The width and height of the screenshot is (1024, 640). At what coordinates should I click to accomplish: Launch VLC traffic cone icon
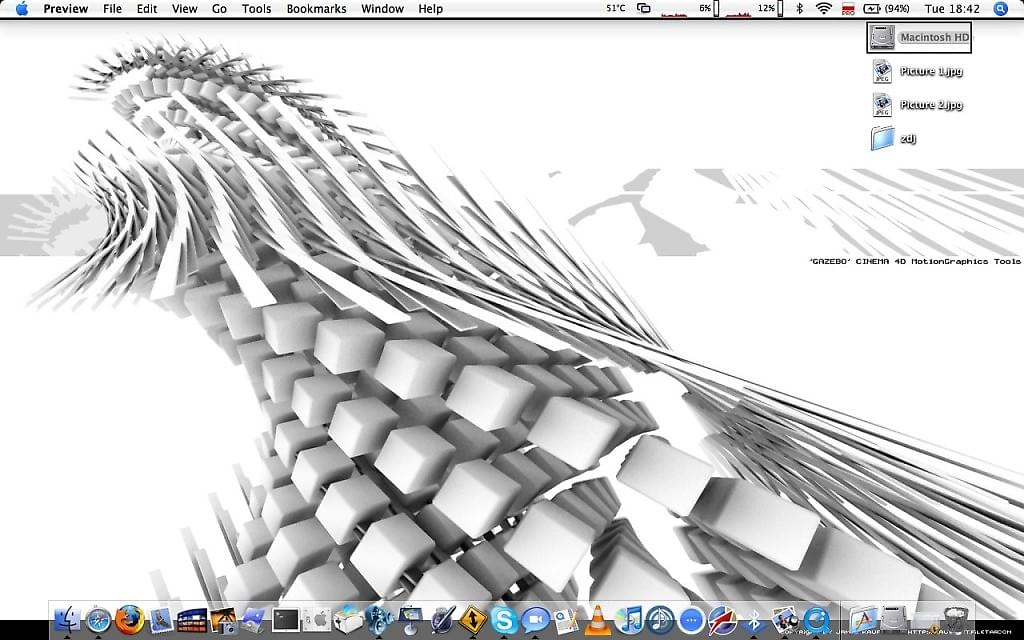(598, 620)
